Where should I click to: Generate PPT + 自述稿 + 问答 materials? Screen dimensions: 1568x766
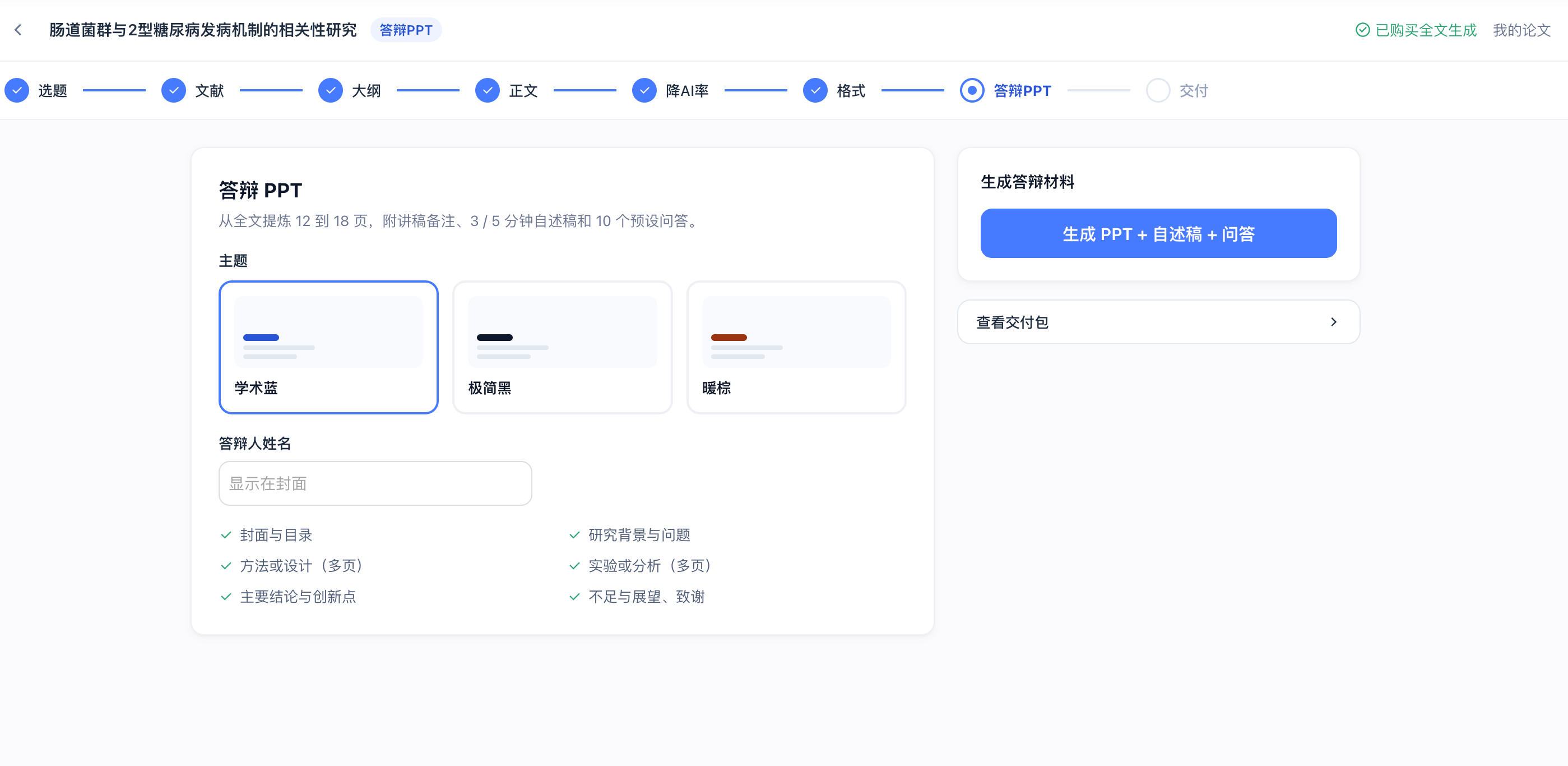pos(1158,234)
